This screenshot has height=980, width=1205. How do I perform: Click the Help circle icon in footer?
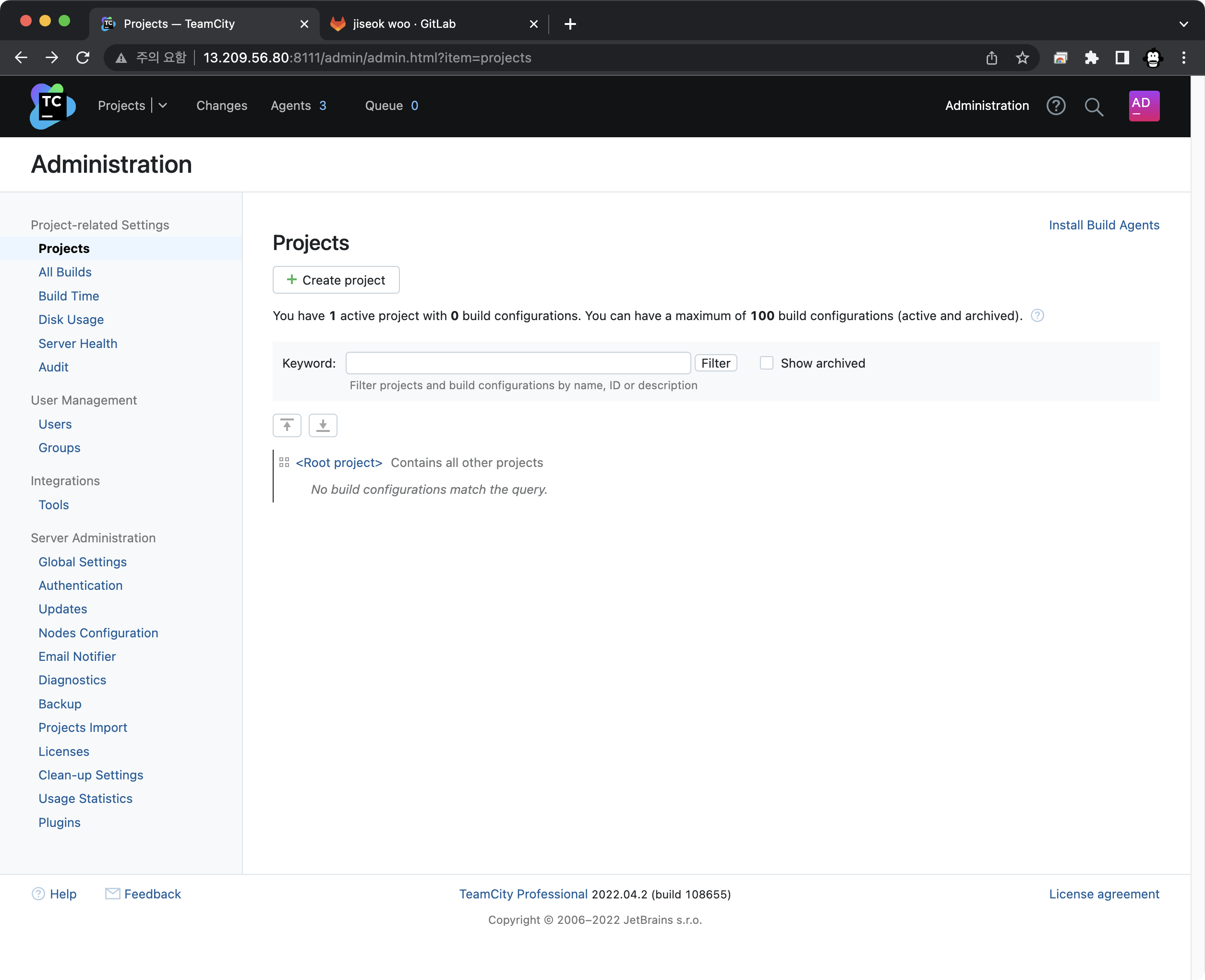[x=38, y=894]
